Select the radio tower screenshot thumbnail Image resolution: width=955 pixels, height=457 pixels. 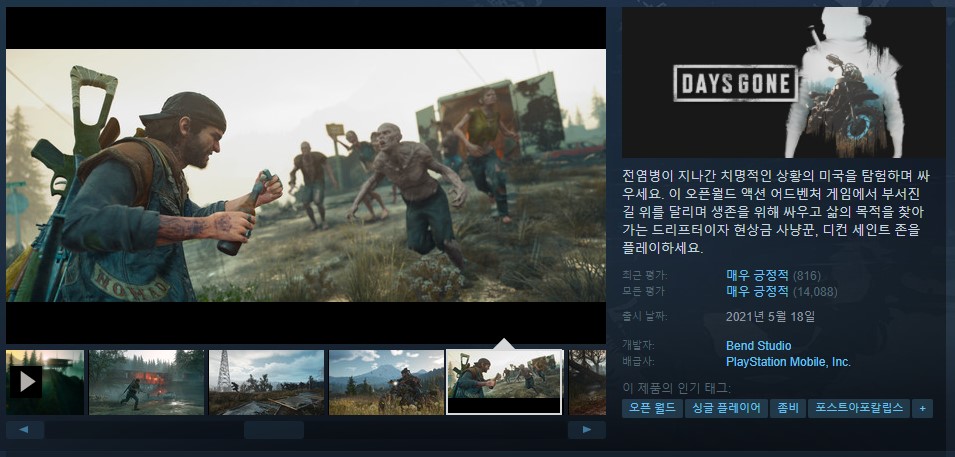point(266,382)
